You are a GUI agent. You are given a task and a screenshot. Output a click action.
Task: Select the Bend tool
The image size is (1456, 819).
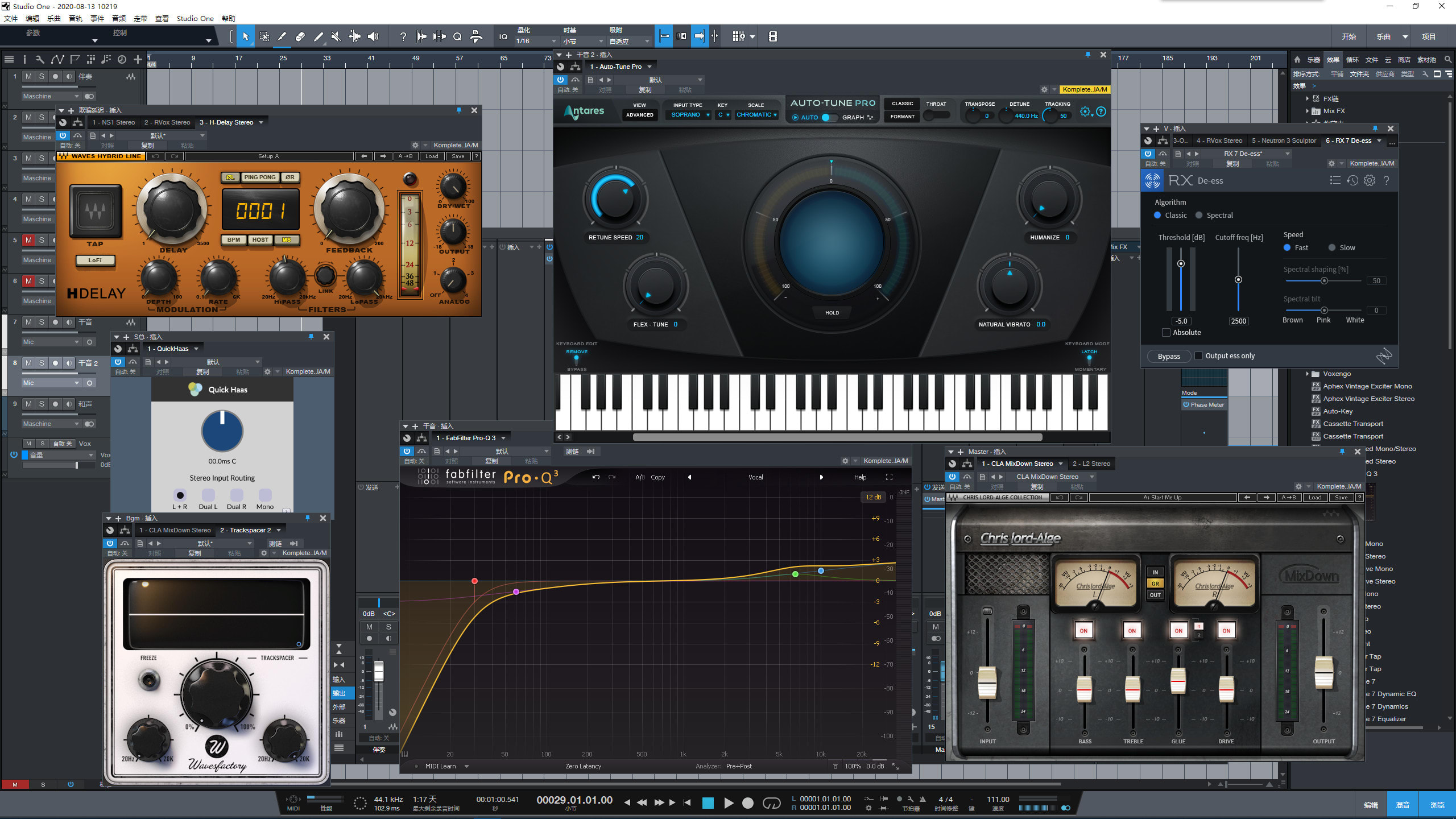354,36
